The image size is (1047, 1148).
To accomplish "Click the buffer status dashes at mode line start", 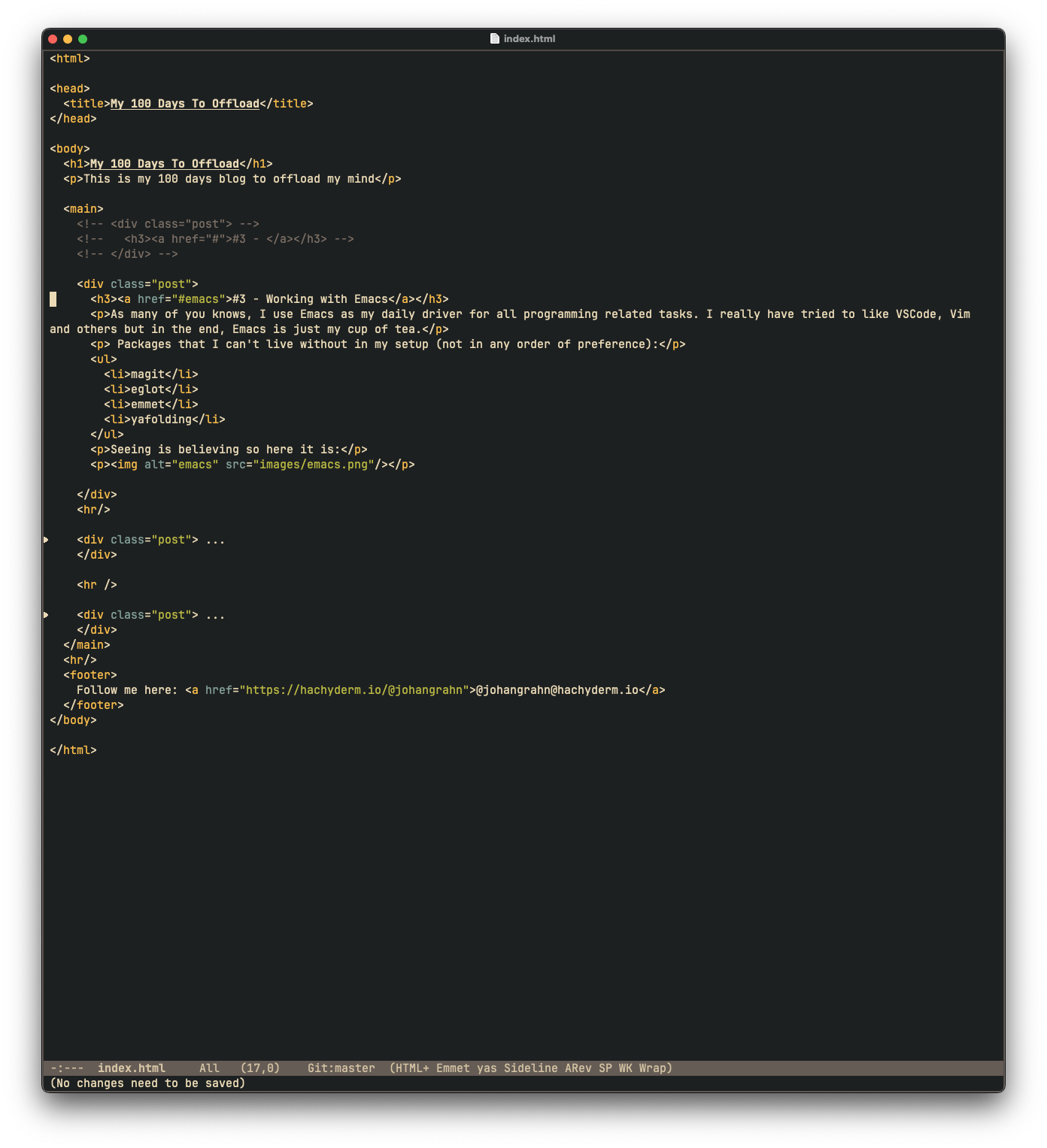I will 67,1068.
